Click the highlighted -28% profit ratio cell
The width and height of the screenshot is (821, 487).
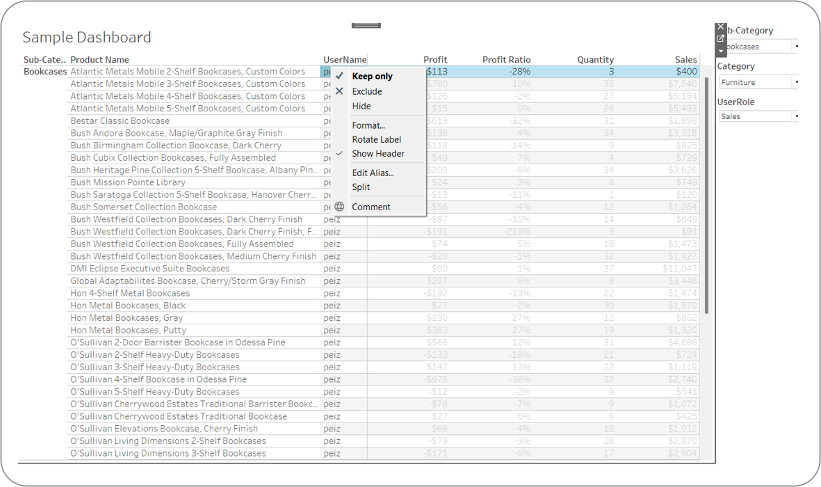point(519,72)
